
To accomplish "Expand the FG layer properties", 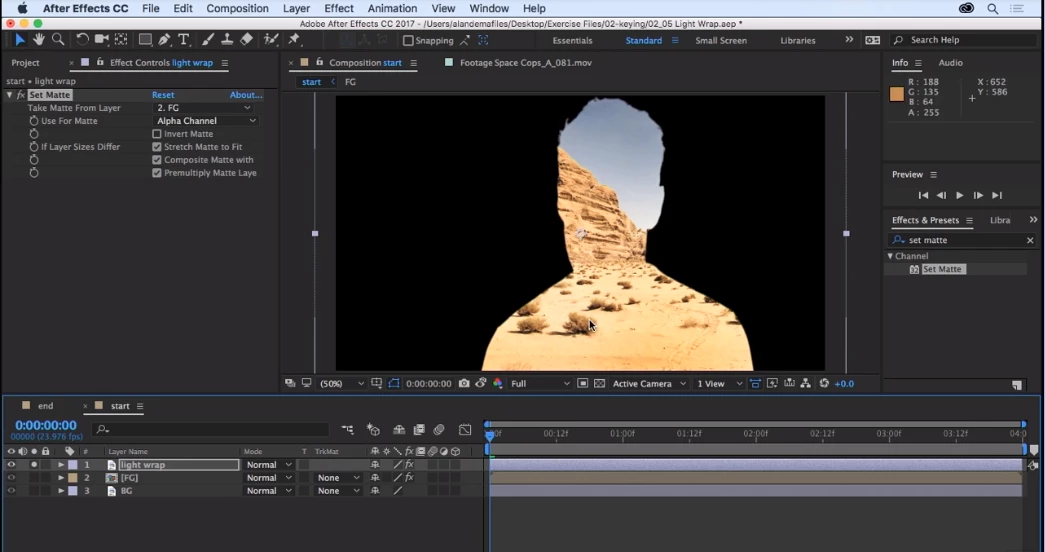I will pyautogui.click(x=60, y=478).
